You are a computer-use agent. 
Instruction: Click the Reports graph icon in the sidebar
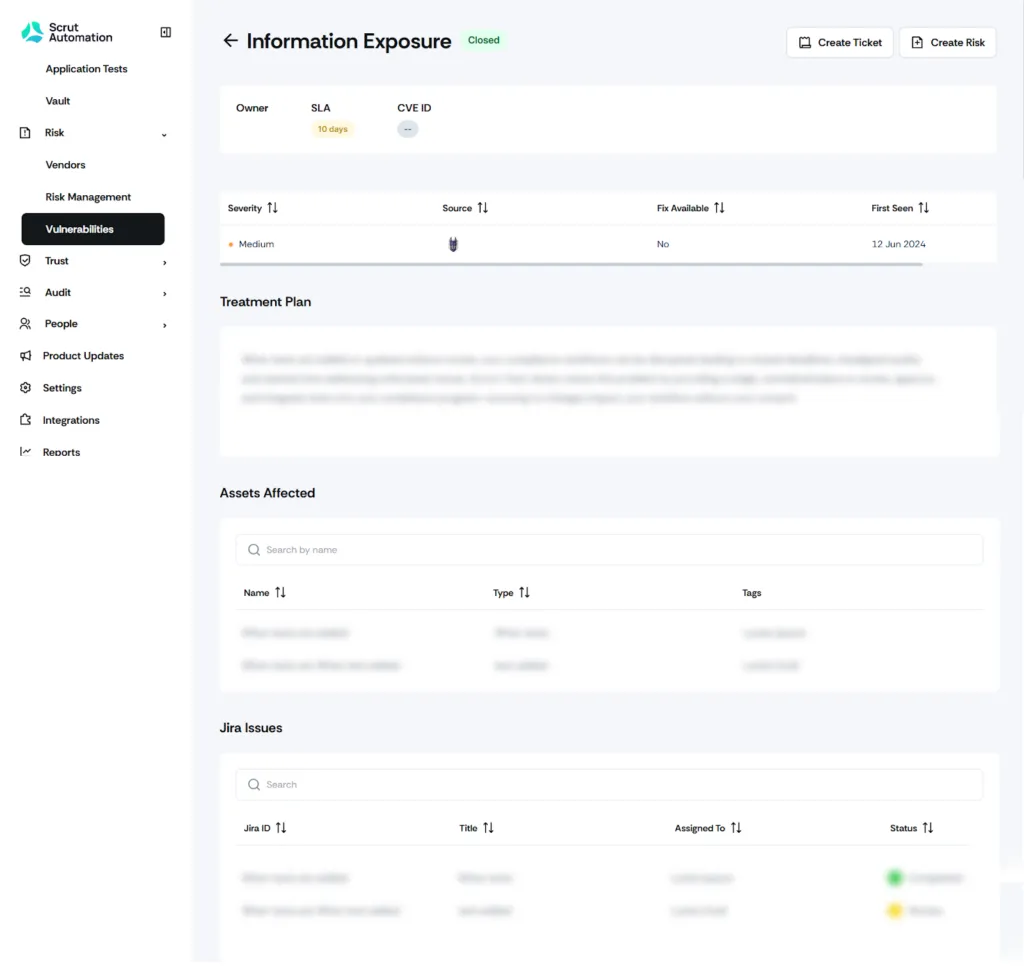coord(27,452)
